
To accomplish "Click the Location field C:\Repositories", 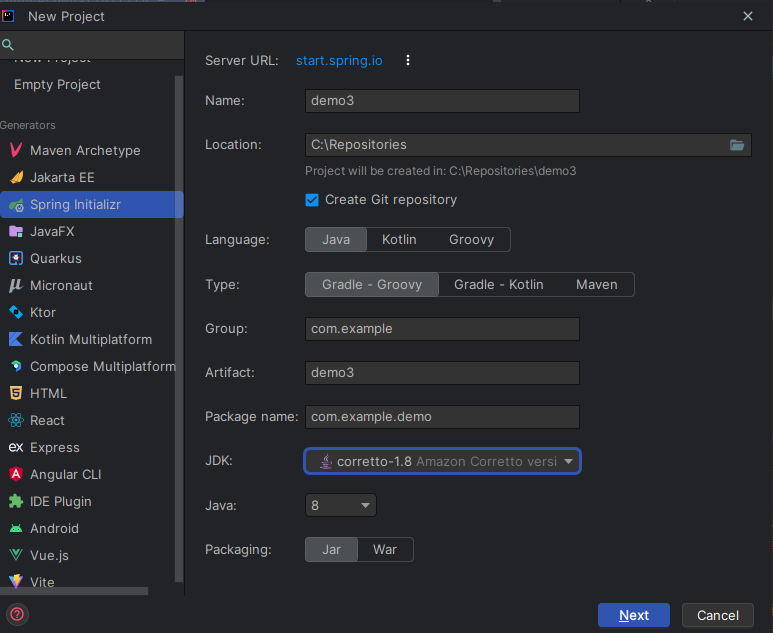I will (x=528, y=145).
